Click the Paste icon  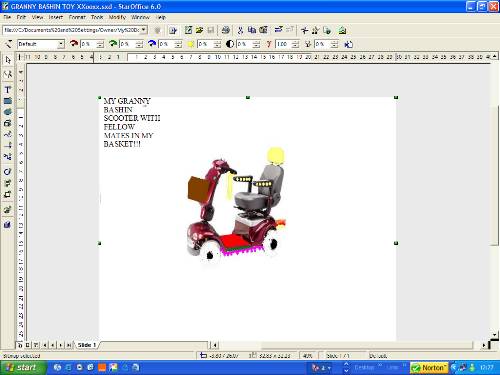coord(263,30)
